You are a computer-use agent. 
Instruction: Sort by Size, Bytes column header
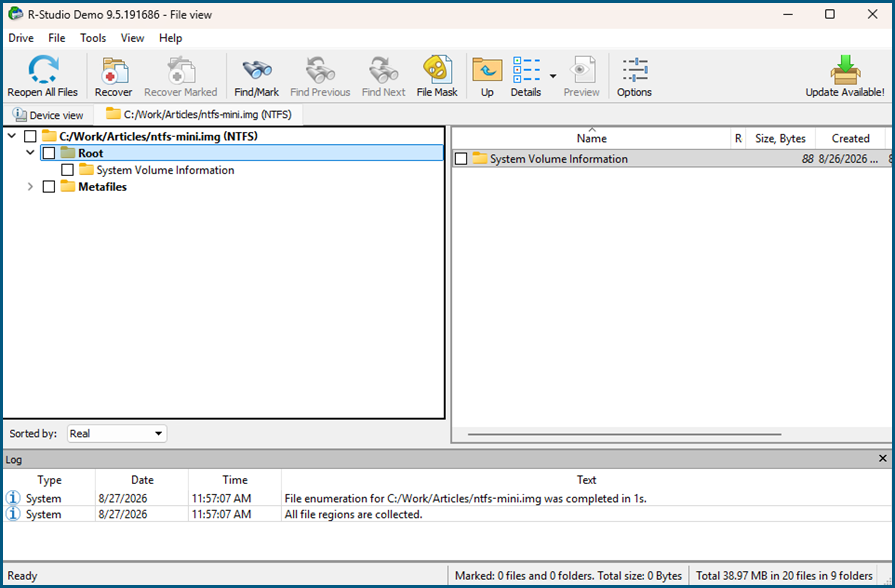(x=780, y=138)
